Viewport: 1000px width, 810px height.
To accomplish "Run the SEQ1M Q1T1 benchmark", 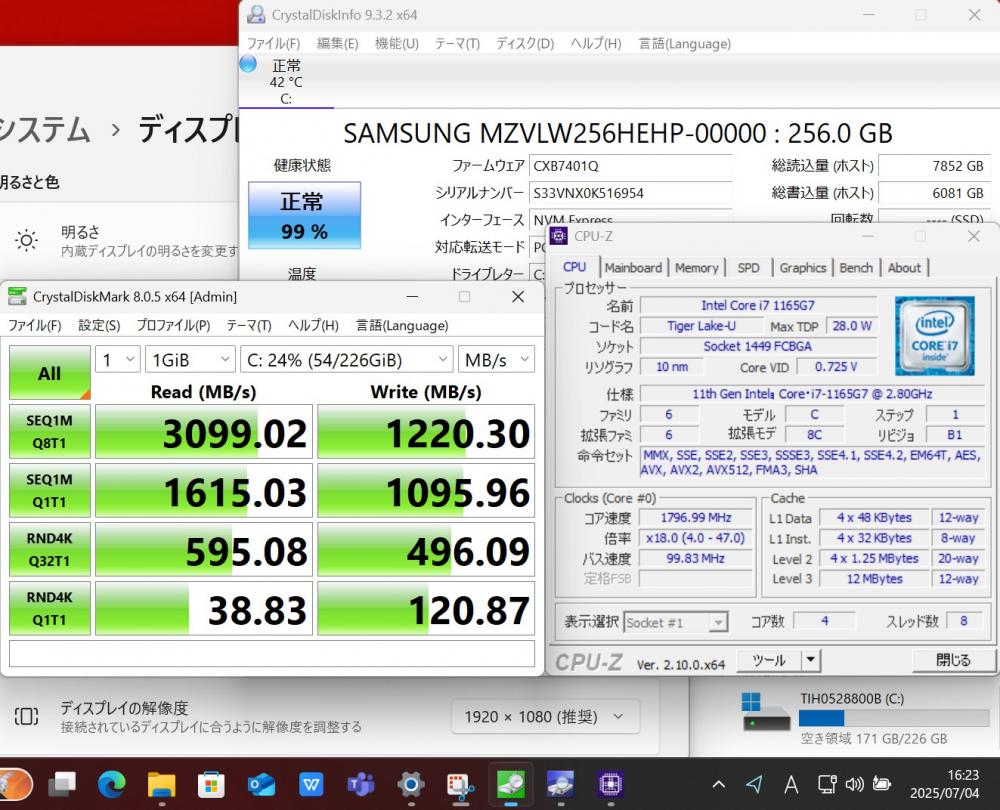I will pos(50,490).
